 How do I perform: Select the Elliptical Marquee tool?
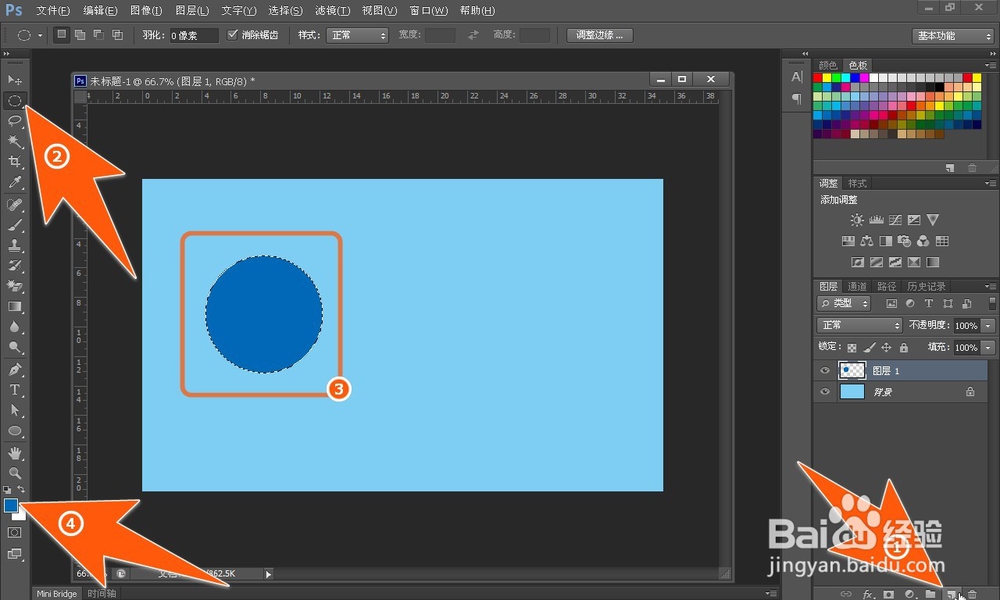click(x=15, y=101)
